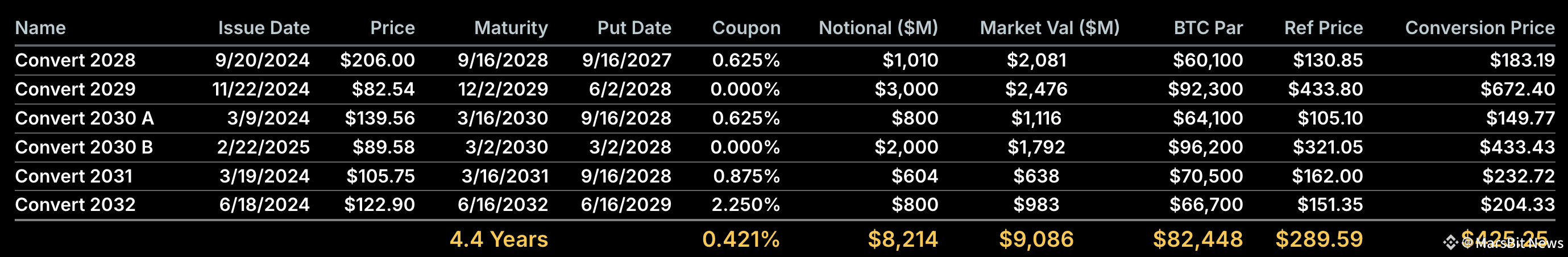Screen dimensions: 1568x257
Task: Click the $206.00 price cell
Action: coord(378,60)
